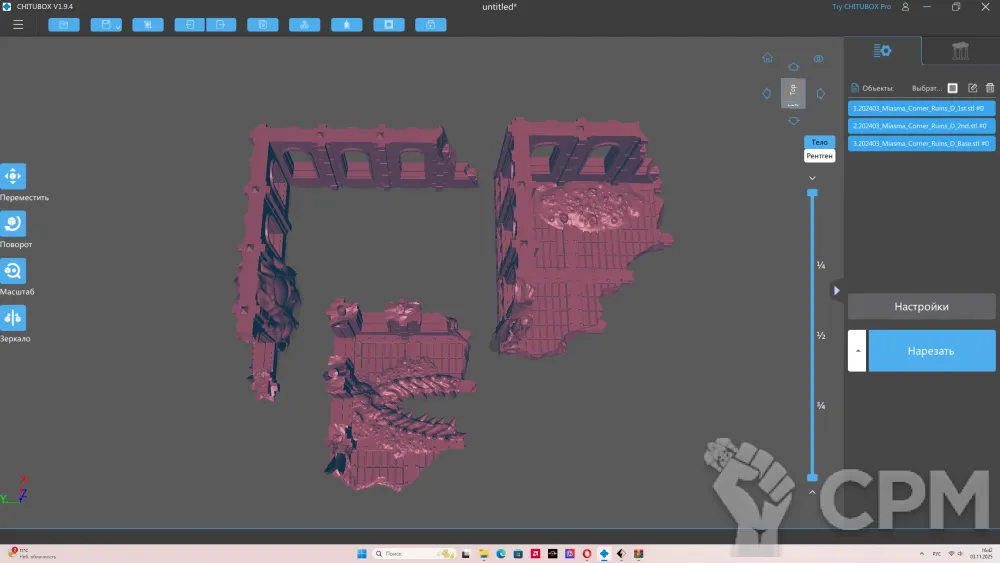Viewport: 1000px width, 563px height.
Task: Toggle the eye view mode icon
Action: tap(818, 59)
